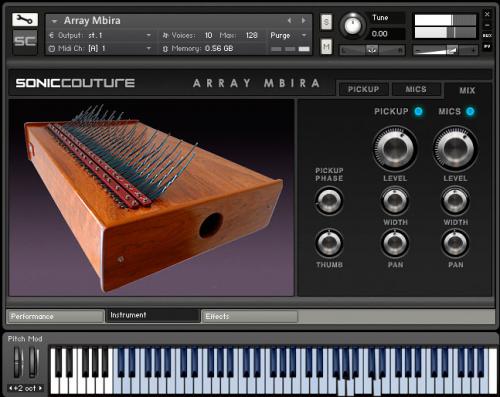Toggle the AUX sends button
This screenshot has height=397, width=500.
point(487,36)
